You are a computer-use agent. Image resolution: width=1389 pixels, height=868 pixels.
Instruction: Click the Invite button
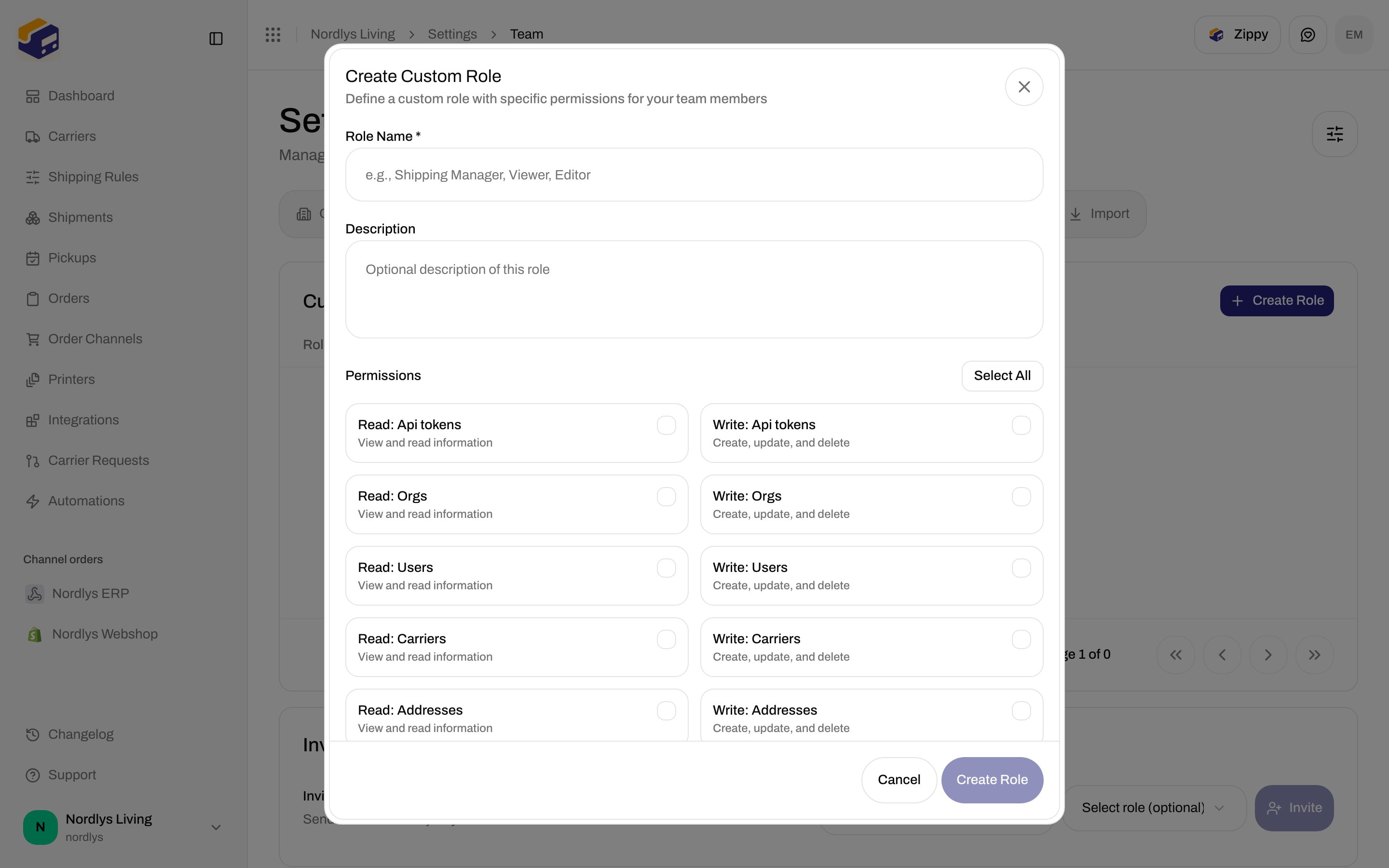(x=1294, y=808)
